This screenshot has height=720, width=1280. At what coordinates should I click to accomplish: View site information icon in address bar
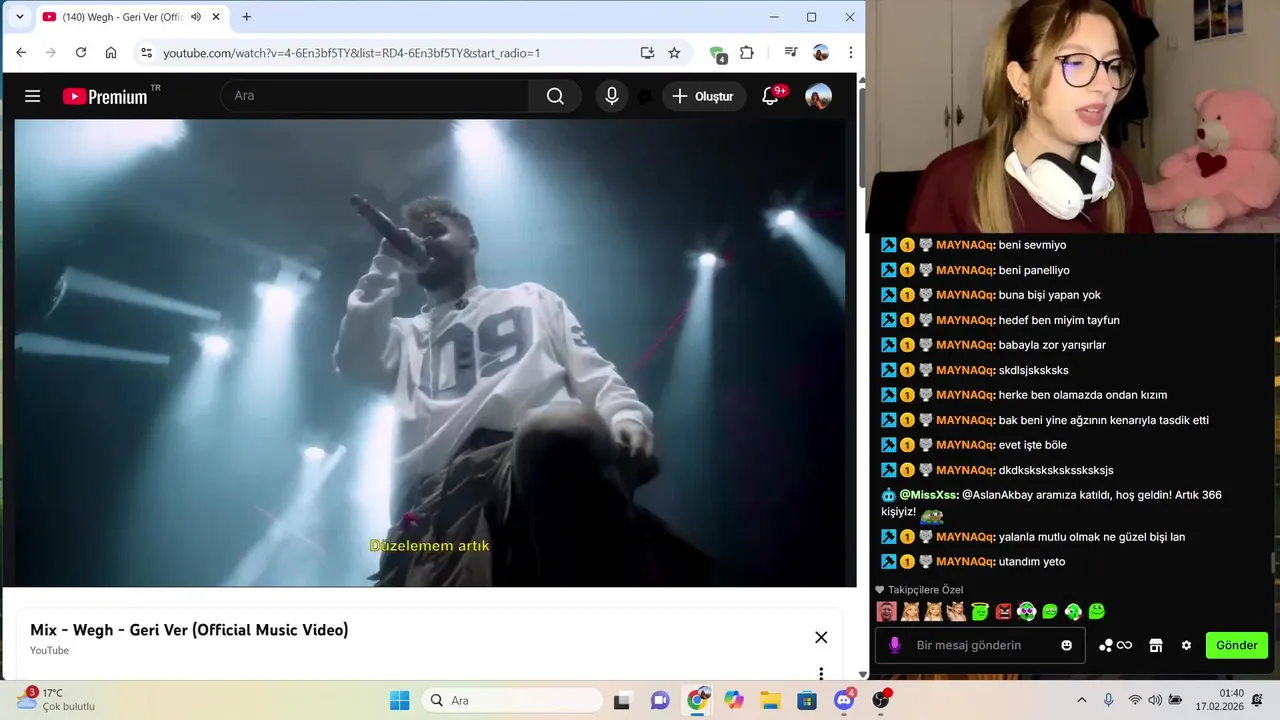coord(146,53)
